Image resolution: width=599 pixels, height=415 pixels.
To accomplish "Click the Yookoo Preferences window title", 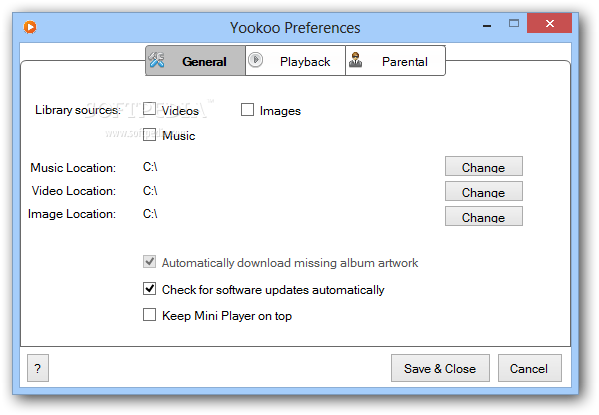I will [295, 28].
